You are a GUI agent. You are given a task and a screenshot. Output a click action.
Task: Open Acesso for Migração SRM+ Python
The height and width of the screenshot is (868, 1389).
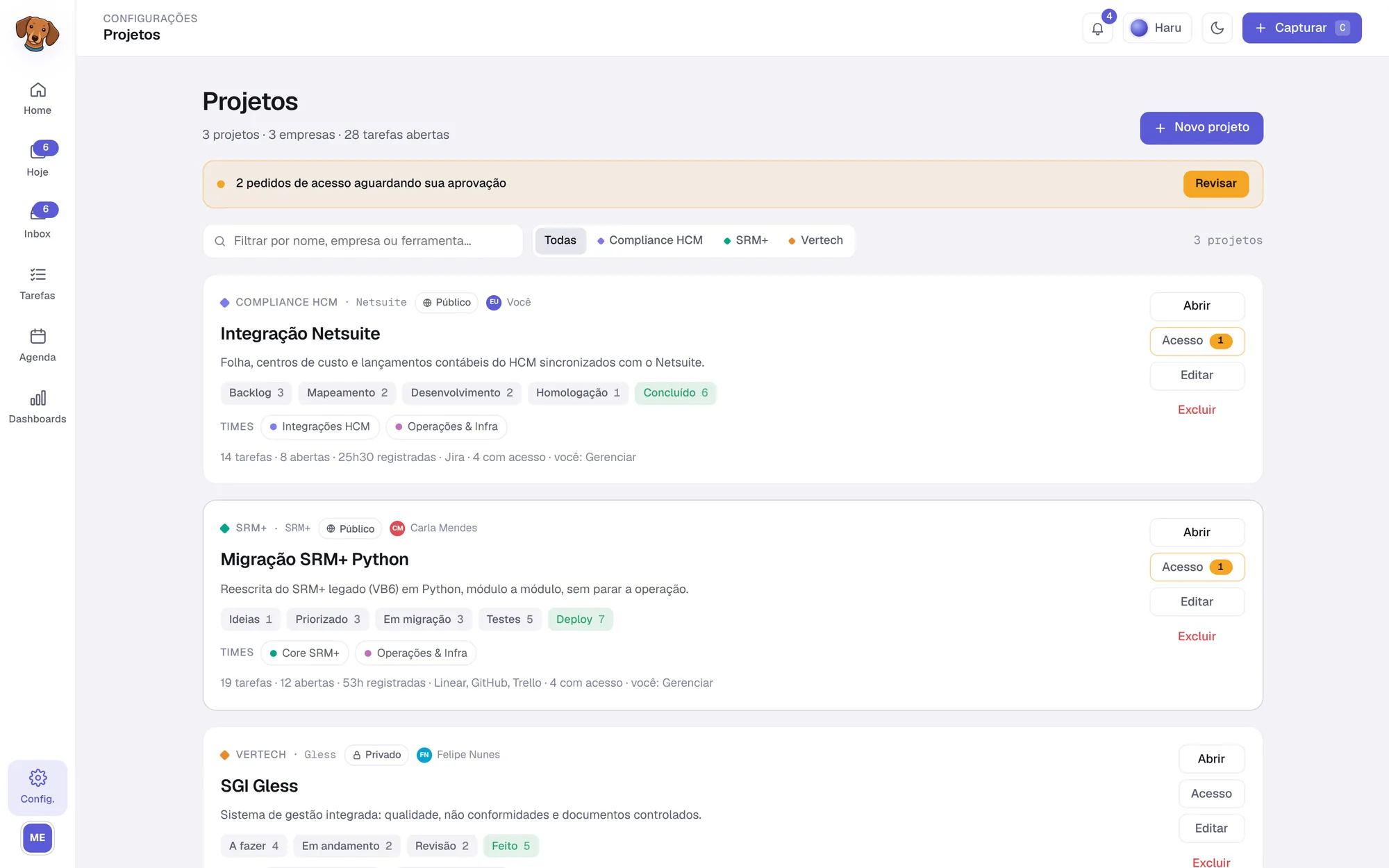pos(1197,567)
